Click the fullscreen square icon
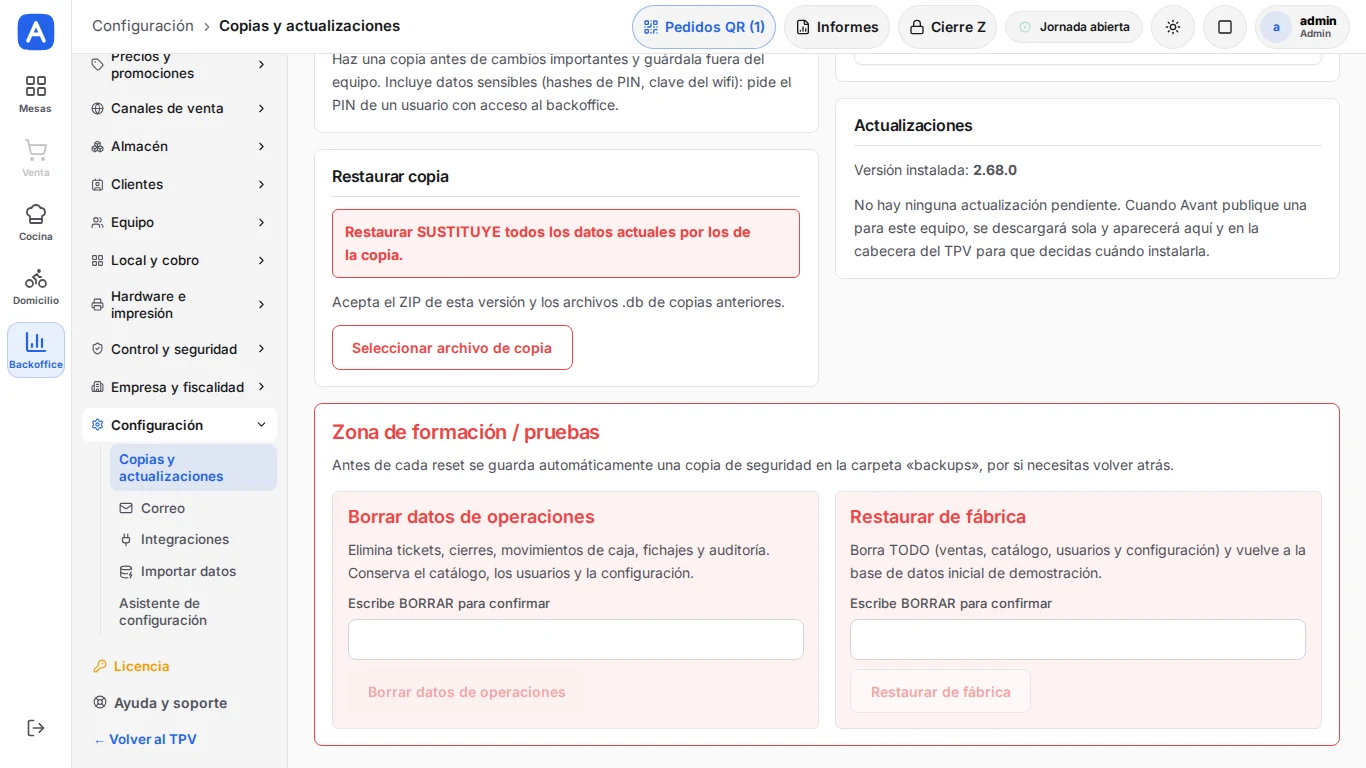 [x=1225, y=27]
